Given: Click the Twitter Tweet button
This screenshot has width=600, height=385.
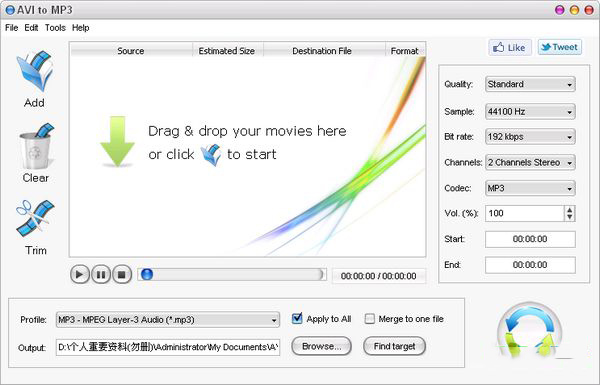Looking at the screenshot, I should click(560, 47).
